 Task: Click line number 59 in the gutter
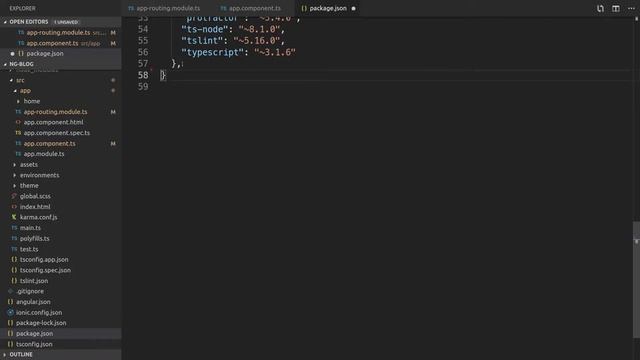143,87
